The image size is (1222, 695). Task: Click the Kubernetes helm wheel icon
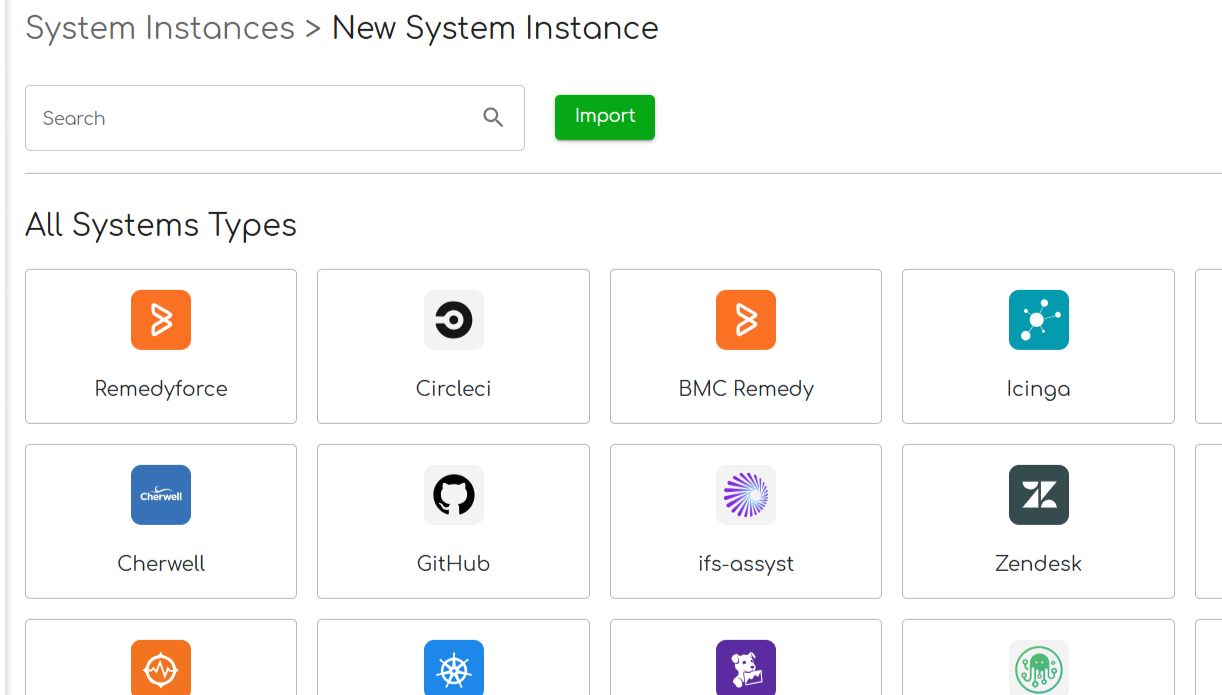click(x=453, y=667)
